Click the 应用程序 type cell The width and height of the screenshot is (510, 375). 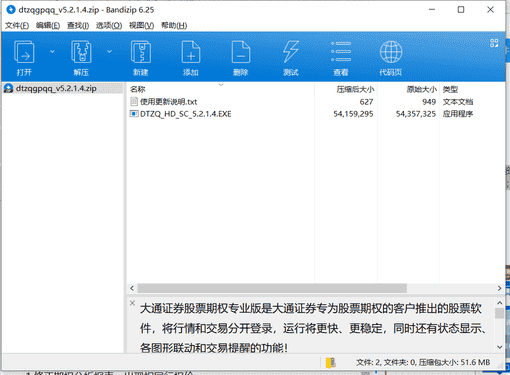[x=458, y=114]
